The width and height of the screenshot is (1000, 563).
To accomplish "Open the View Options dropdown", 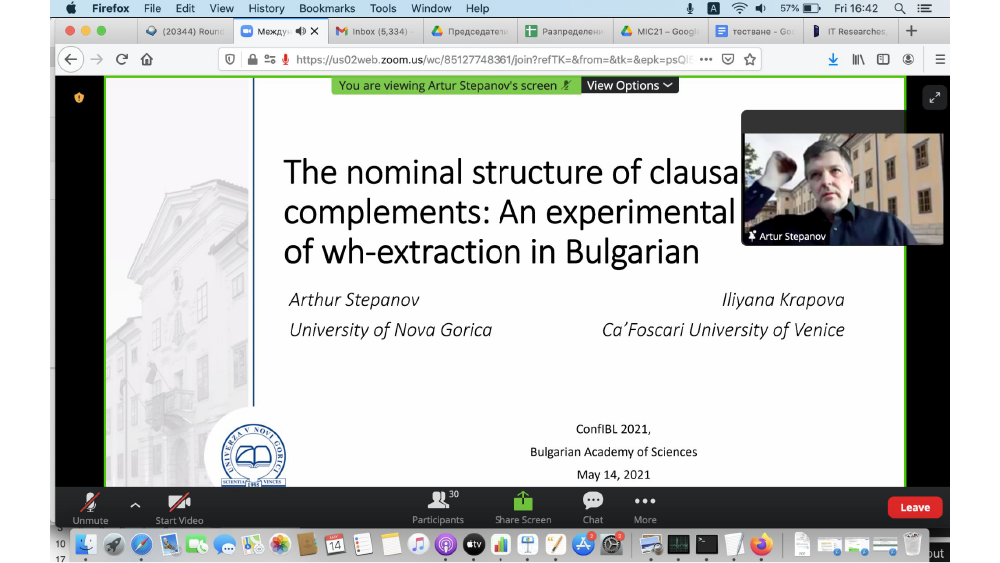I will 629,86.
